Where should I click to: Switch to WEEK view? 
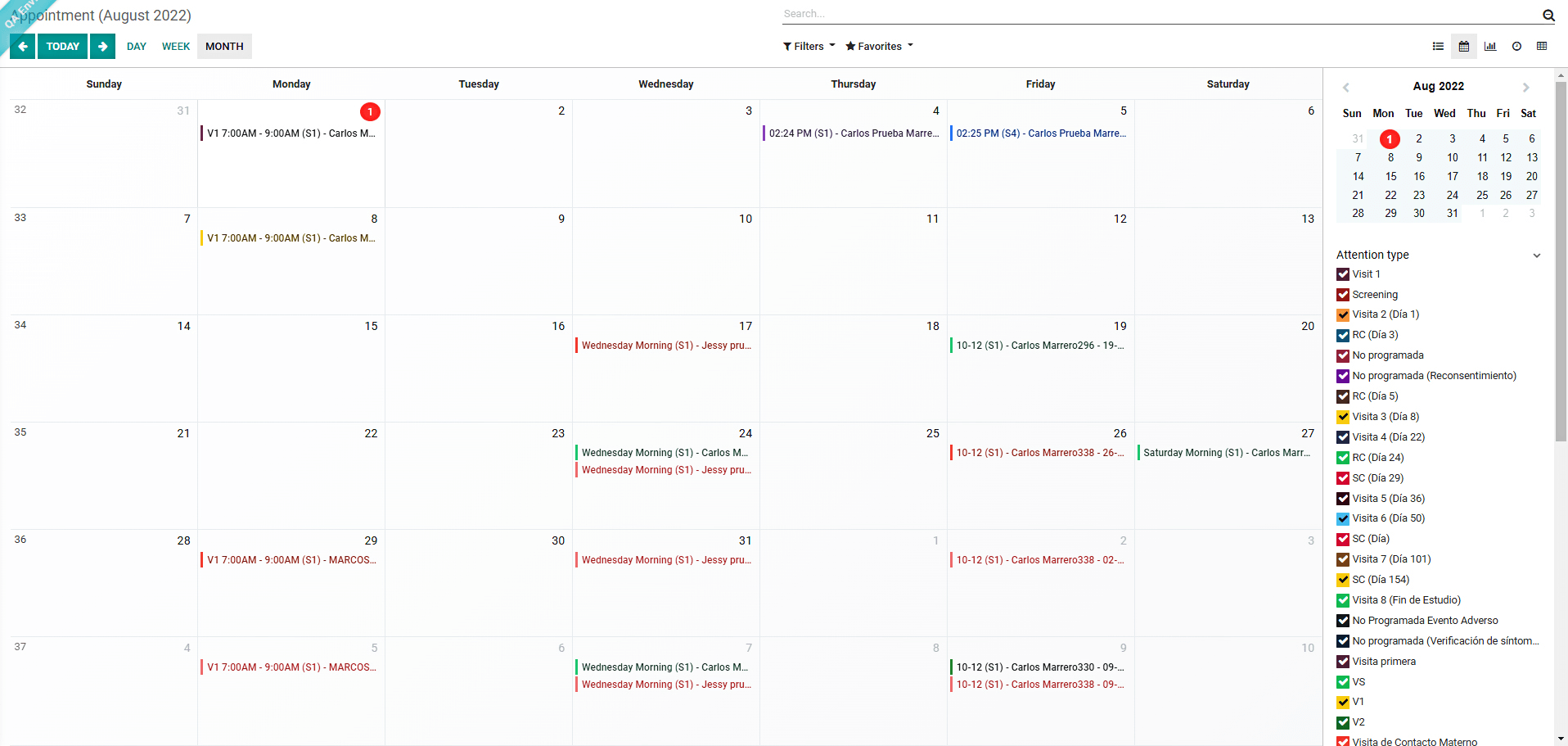(x=176, y=46)
